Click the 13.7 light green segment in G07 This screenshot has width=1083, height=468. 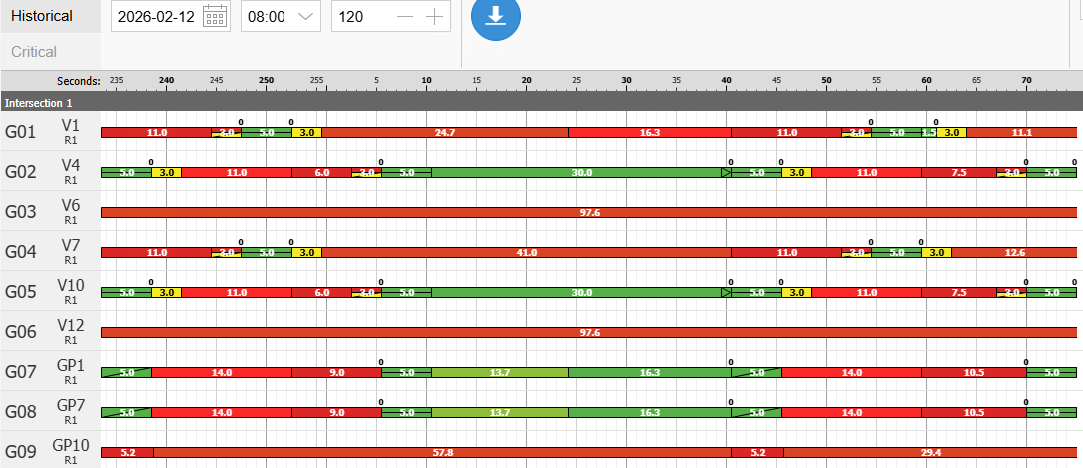tap(500, 373)
